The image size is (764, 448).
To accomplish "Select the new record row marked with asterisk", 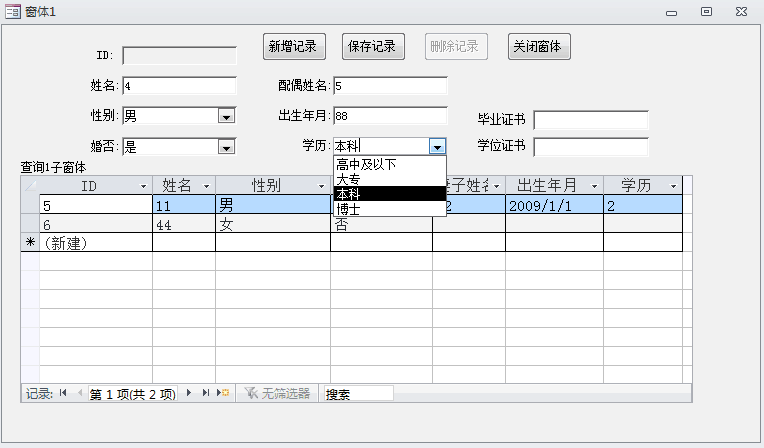I will 30,242.
